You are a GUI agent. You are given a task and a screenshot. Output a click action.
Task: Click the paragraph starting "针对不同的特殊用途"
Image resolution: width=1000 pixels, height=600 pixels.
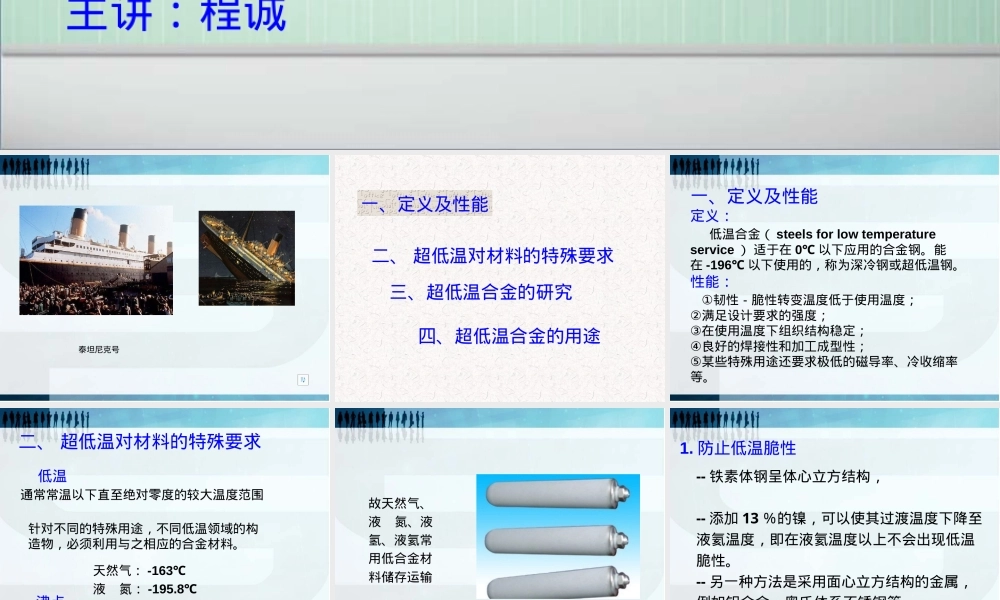click(x=143, y=536)
